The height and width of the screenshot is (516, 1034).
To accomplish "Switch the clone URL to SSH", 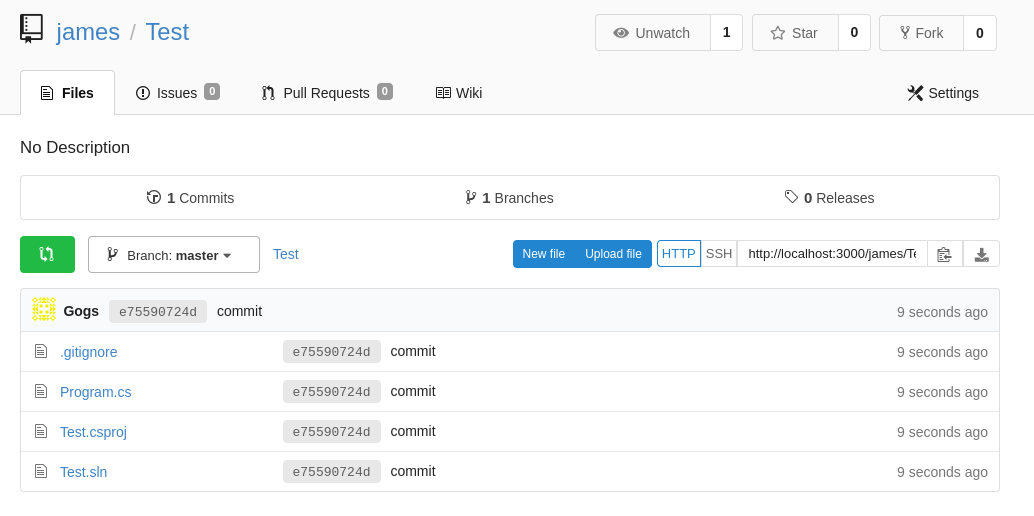I will pos(719,254).
